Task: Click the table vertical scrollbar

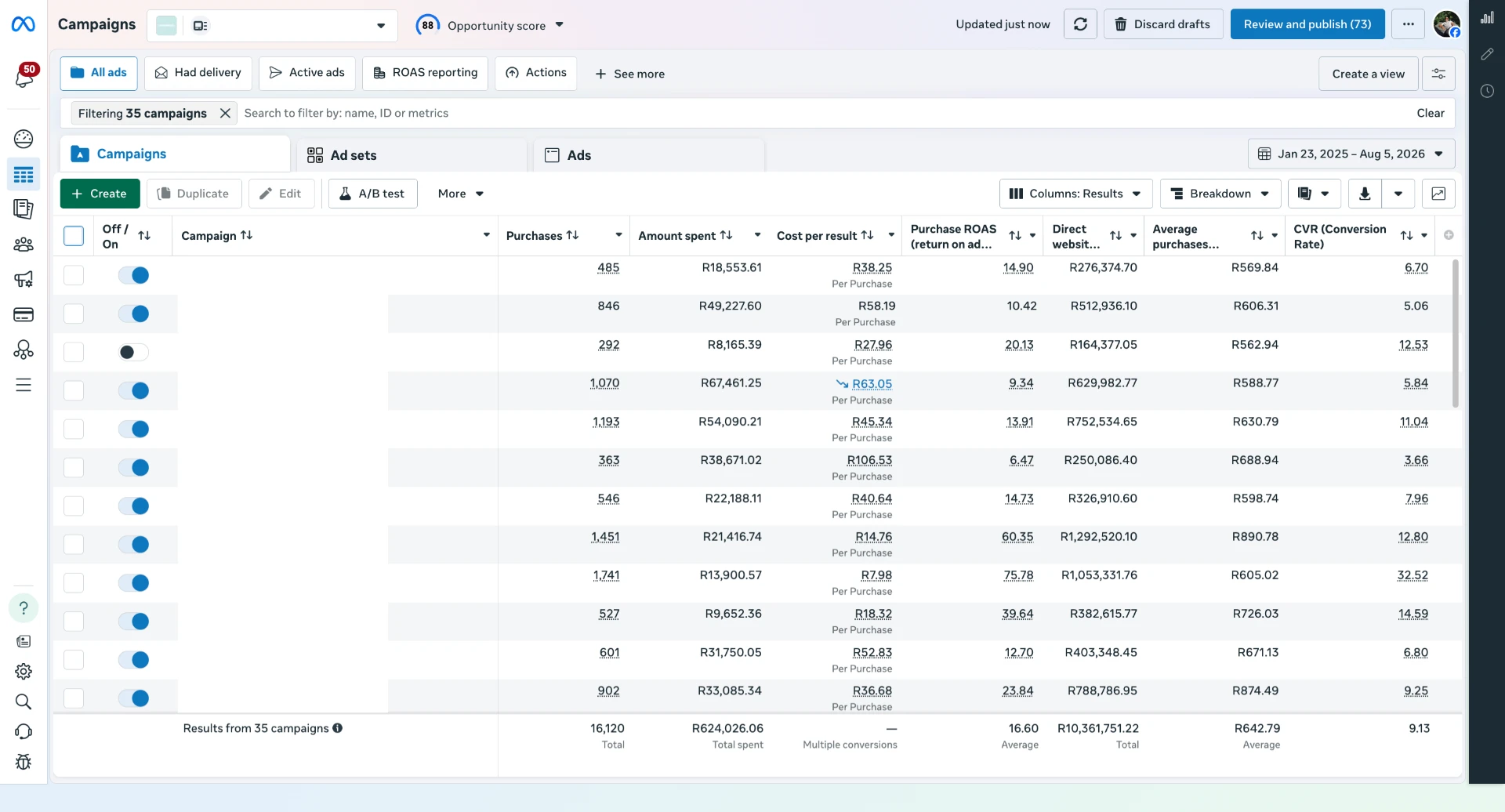Action: click(1456, 334)
